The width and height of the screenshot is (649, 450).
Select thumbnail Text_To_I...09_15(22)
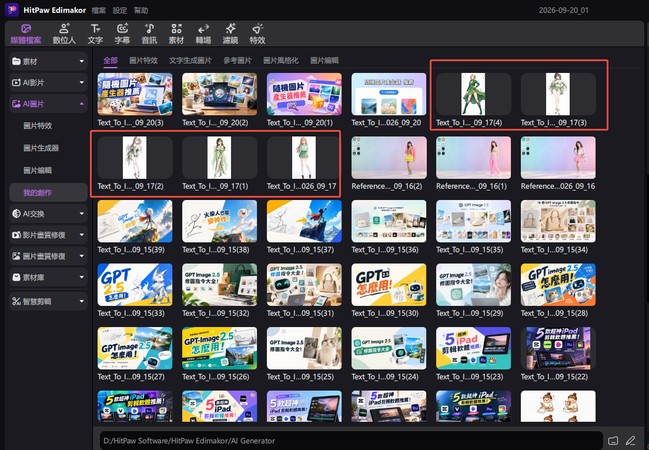[x=558, y=348]
